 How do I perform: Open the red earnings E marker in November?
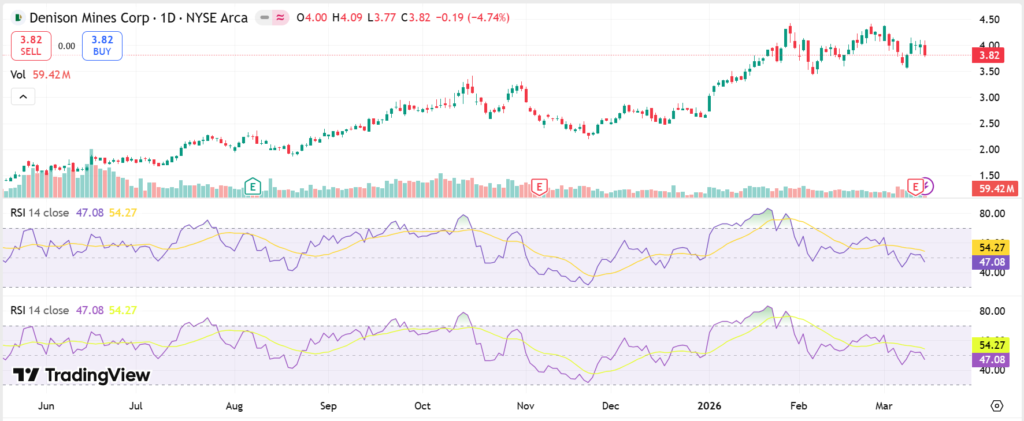click(x=540, y=186)
